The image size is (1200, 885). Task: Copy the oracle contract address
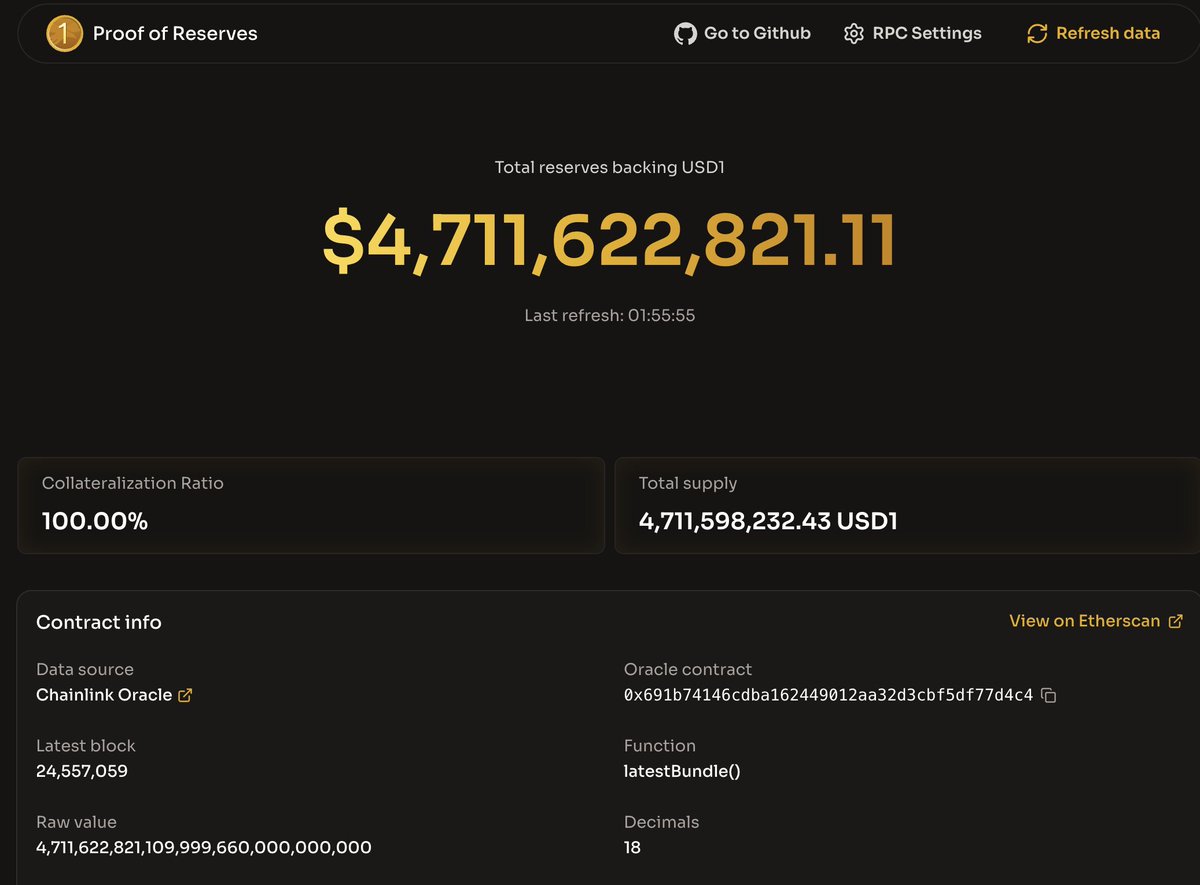coord(1049,695)
